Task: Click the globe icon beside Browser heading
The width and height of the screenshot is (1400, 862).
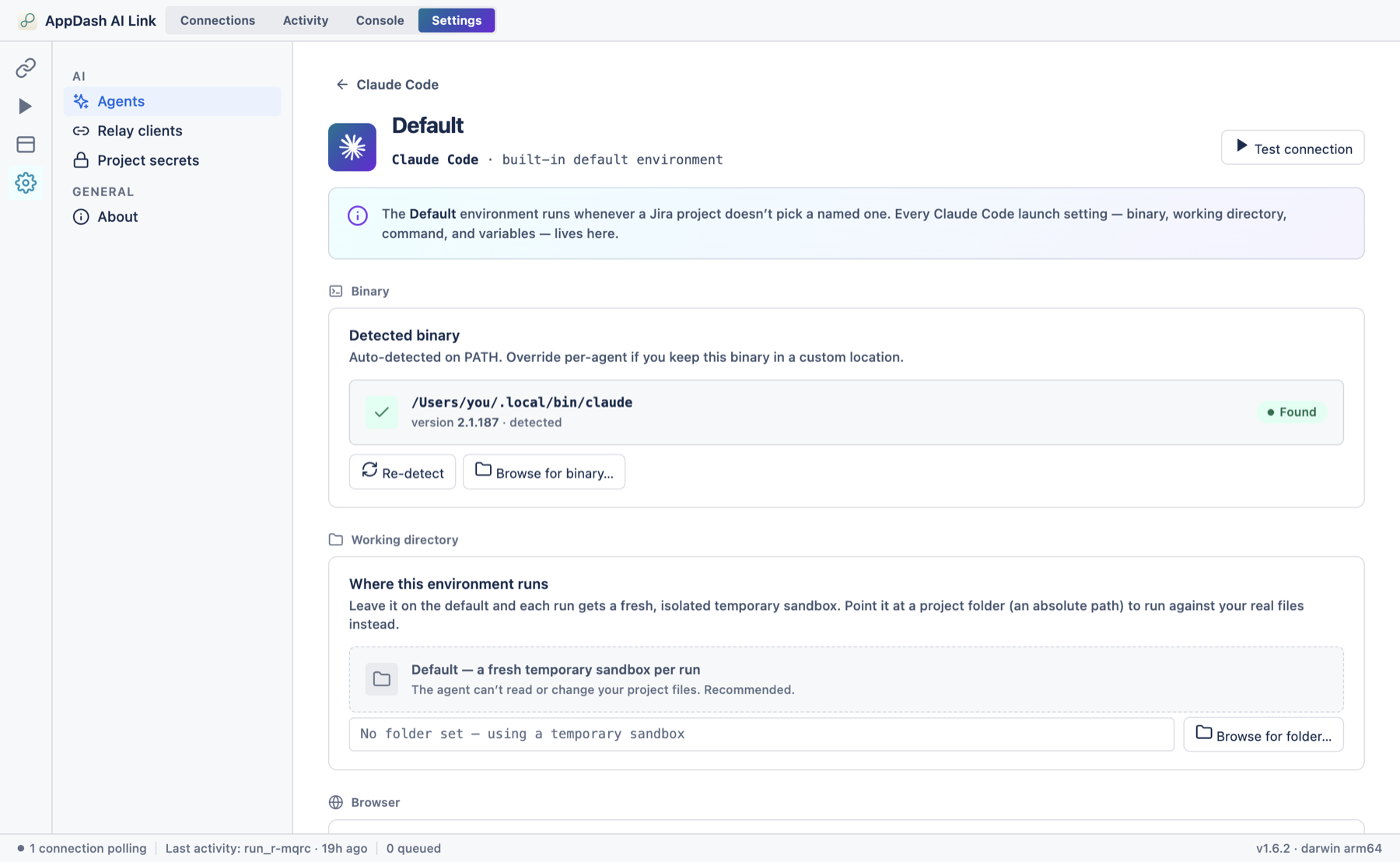Action: click(336, 802)
